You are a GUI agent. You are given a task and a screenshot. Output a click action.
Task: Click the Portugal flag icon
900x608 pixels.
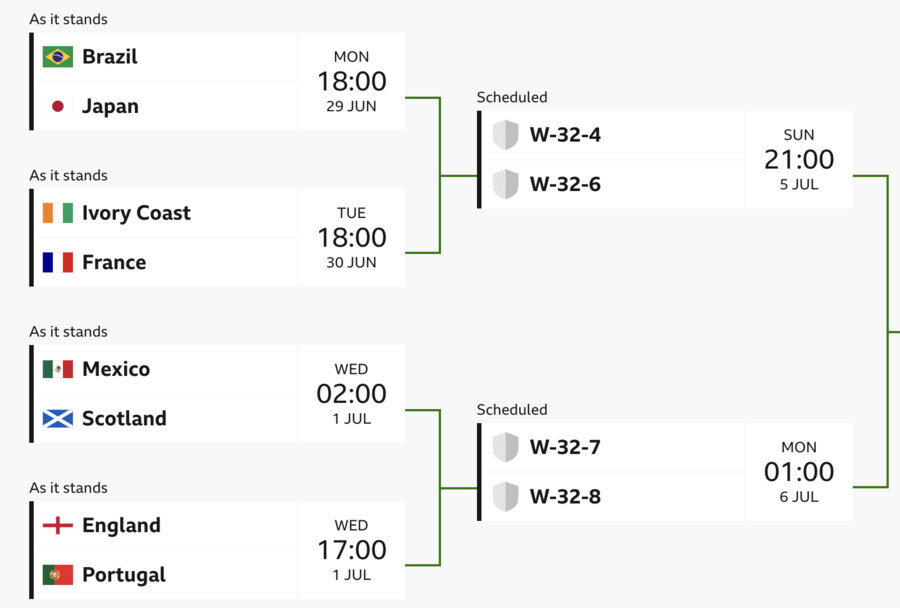coord(57,575)
